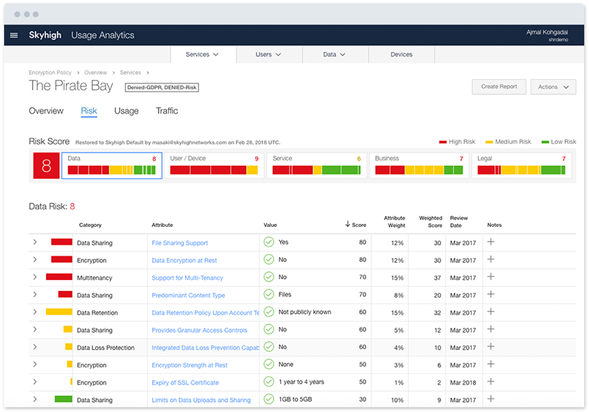589x412 pixels.
Task: Click the Denied-GDPR, DENIED-Risk tag
Action: (x=162, y=88)
